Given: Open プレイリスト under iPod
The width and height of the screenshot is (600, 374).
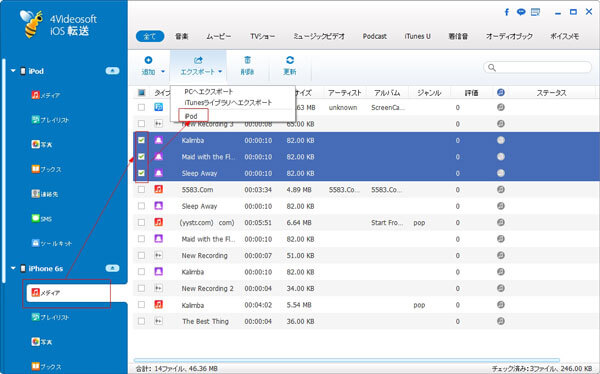Looking at the screenshot, I should tap(50, 120).
